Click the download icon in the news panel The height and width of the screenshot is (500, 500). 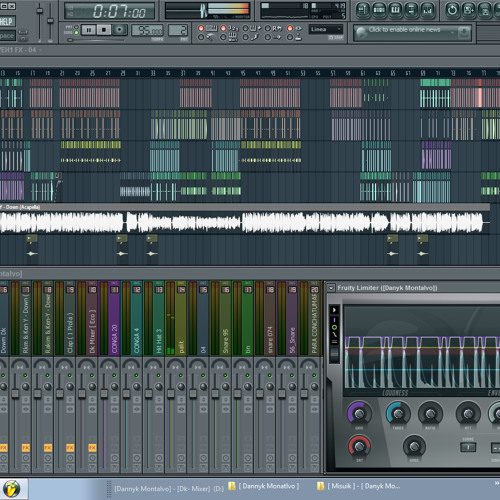pyautogui.click(x=464, y=33)
